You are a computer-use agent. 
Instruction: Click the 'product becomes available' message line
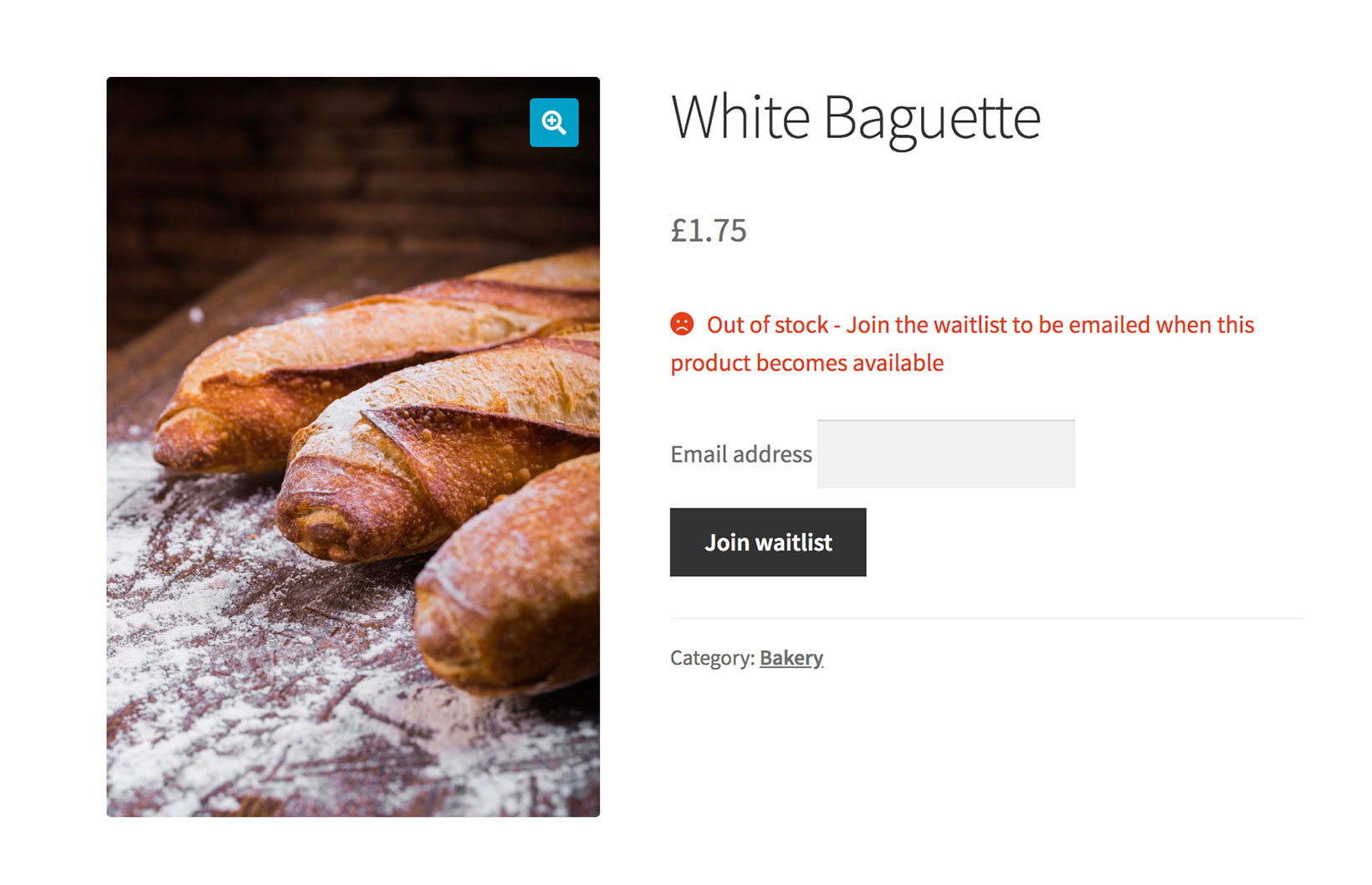point(806,363)
